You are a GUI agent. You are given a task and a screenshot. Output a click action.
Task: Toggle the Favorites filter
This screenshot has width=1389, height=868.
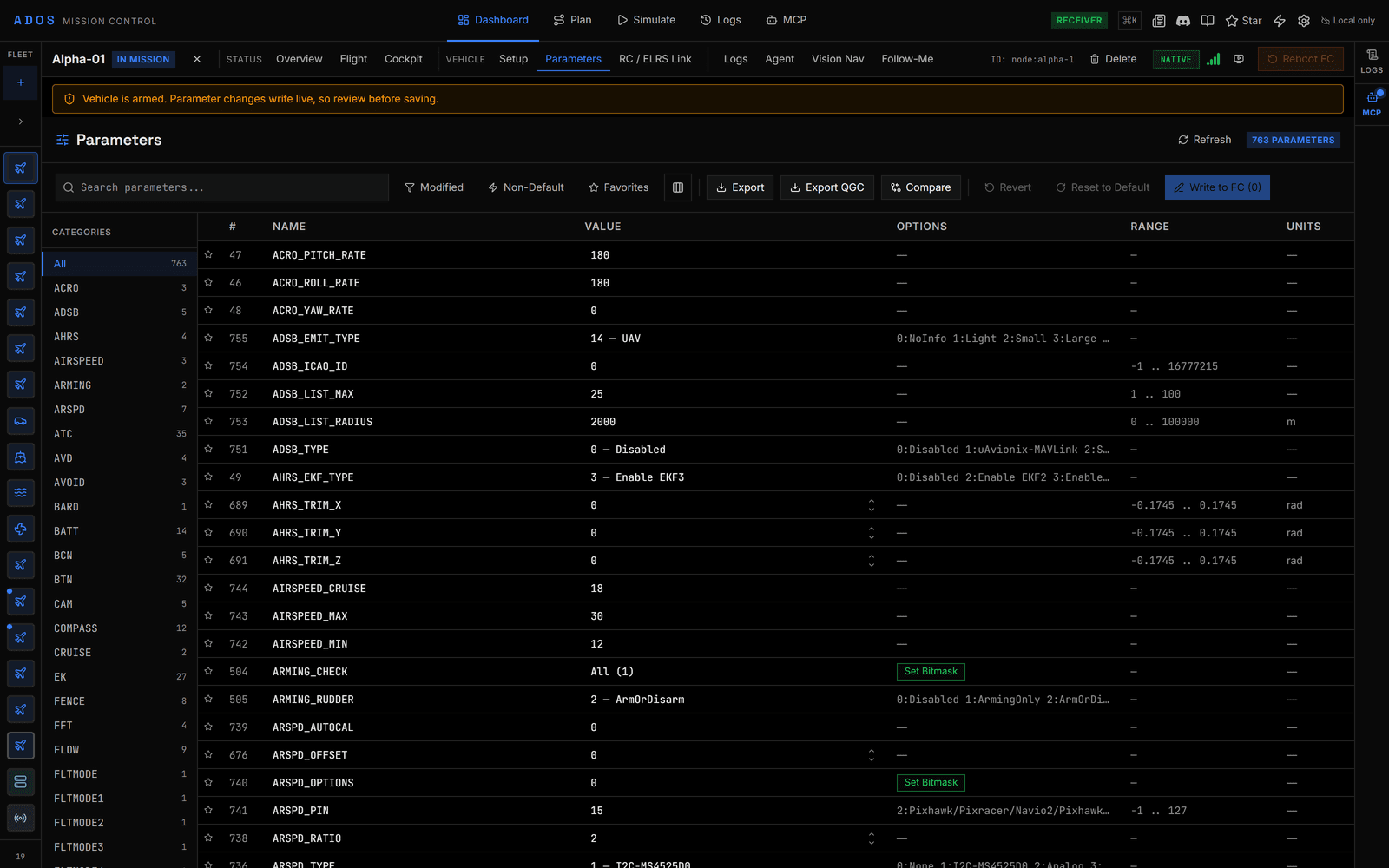tap(619, 187)
